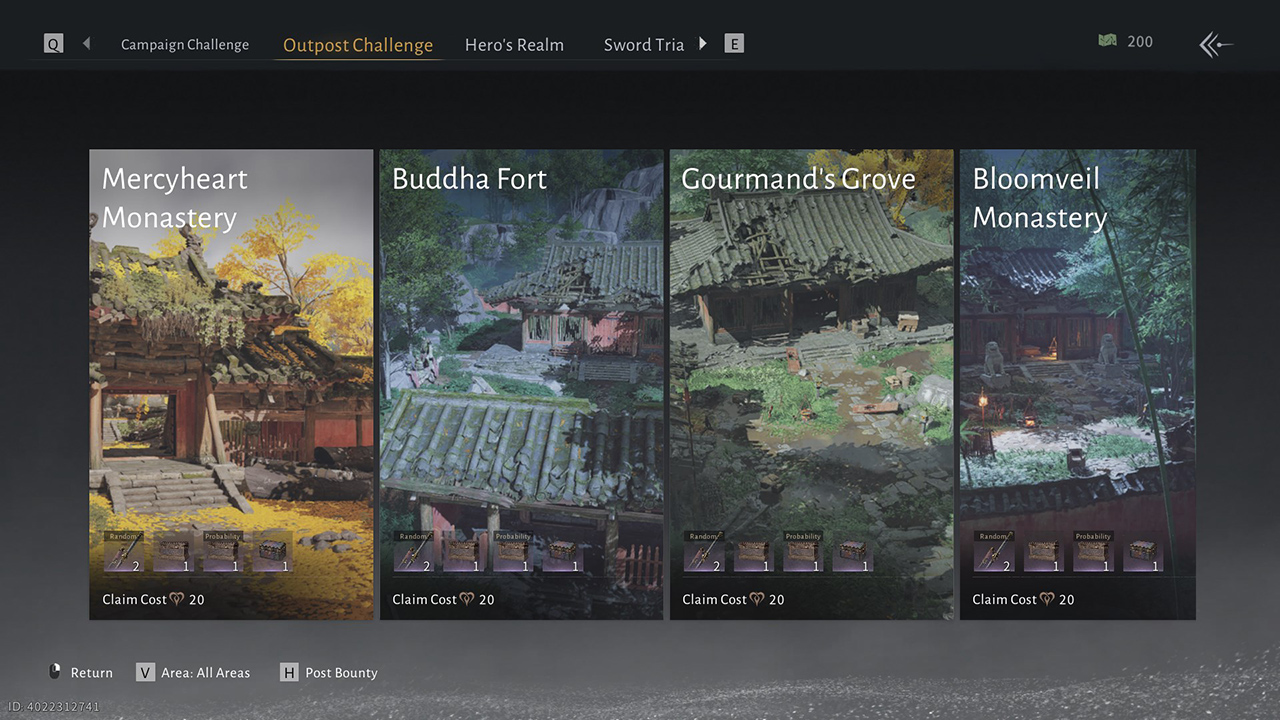The image size is (1280, 720).
Task: Open the Area: All Areas filter
Action: [x=194, y=672]
